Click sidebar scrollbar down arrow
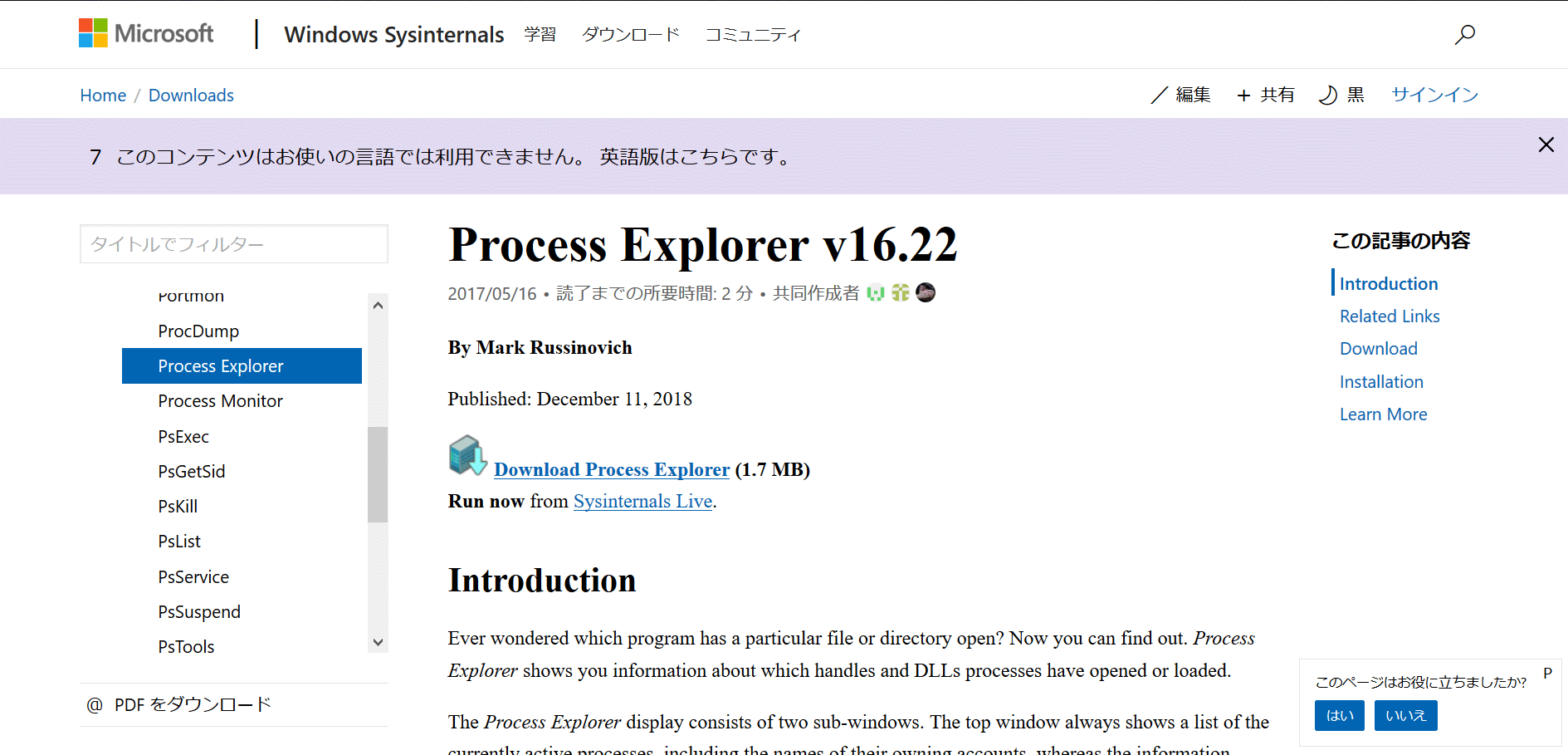The image size is (1568, 755). pyautogui.click(x=378, y=642)
